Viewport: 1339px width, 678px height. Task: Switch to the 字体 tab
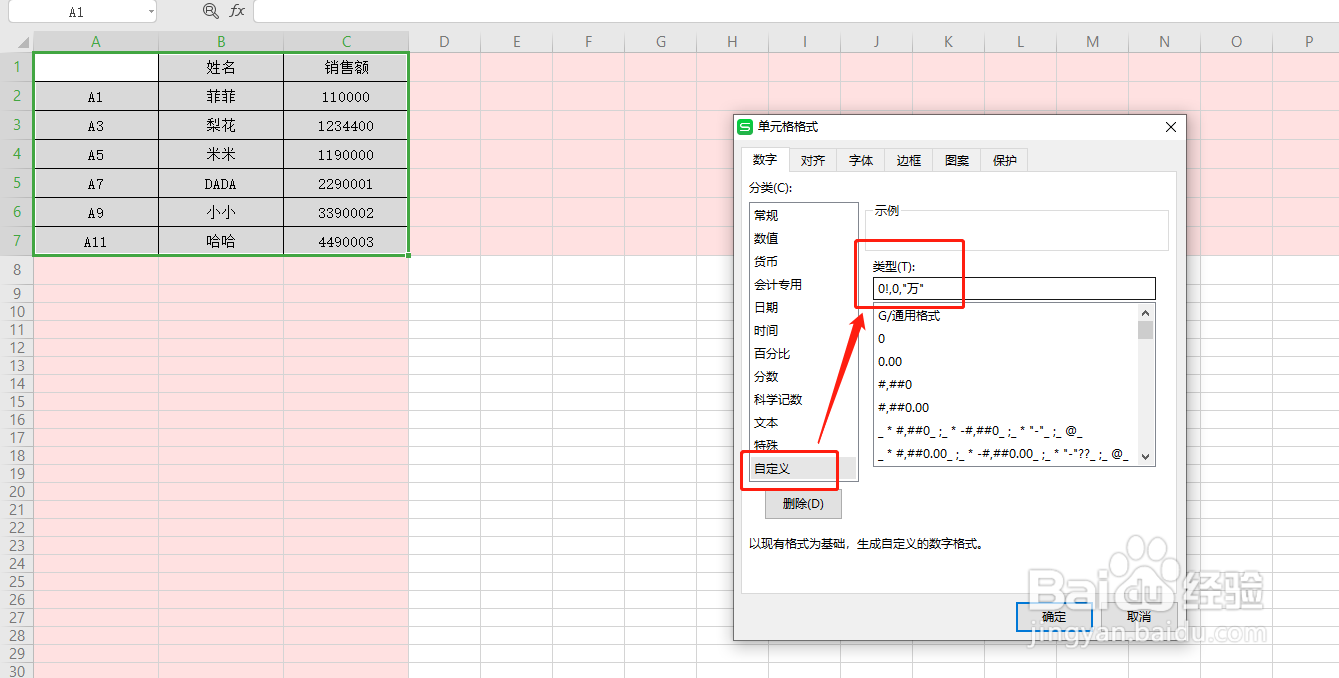point(861,160)
